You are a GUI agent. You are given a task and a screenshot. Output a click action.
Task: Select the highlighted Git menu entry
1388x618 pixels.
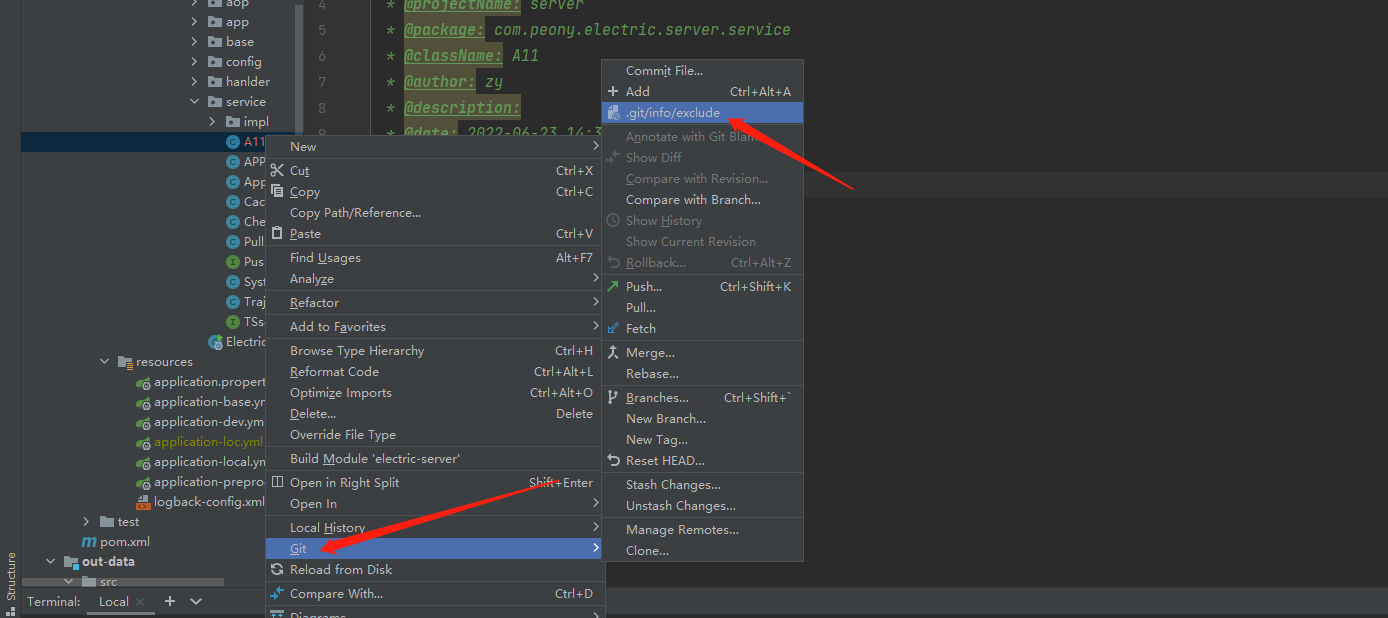pyautogui.click(x=434, y=548)
